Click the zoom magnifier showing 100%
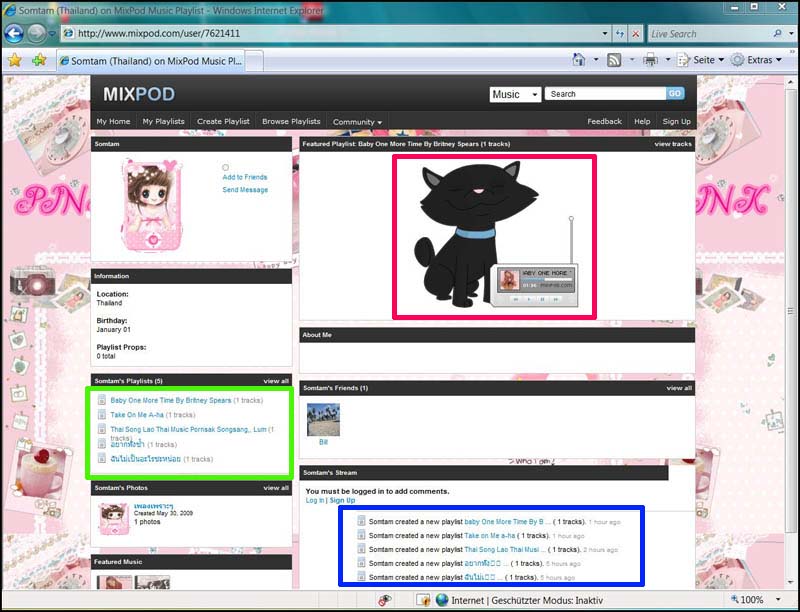This screenshot has width=800, height=612. coord(735,599)
